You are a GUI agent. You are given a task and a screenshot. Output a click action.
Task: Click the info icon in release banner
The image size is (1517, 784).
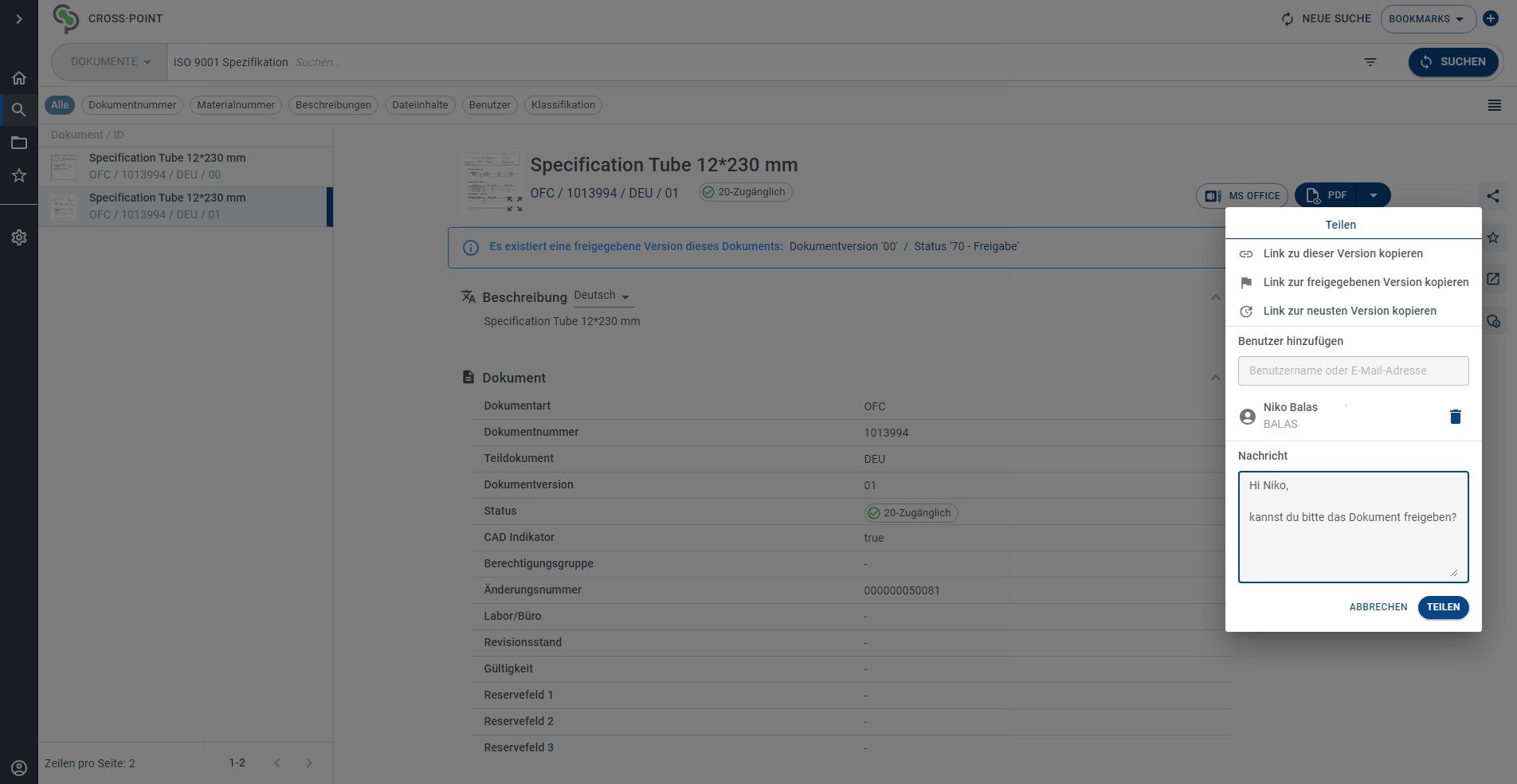click(471, 248)
